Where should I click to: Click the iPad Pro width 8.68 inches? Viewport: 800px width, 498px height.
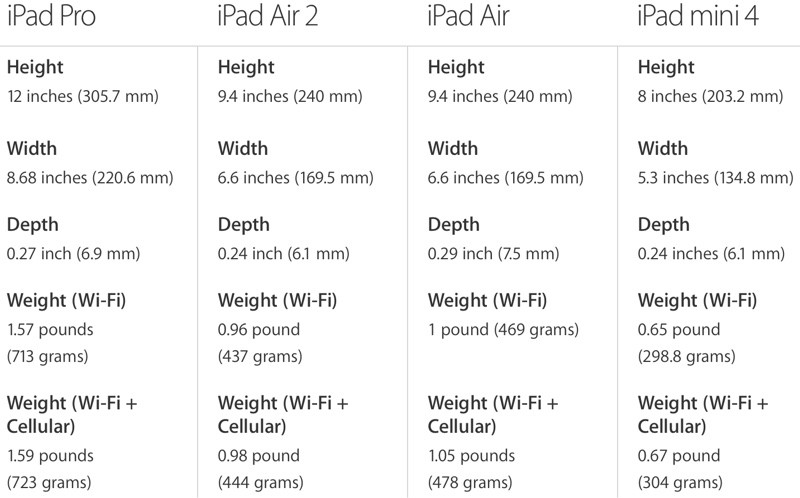pyautogui.click(x=90, y=179)
